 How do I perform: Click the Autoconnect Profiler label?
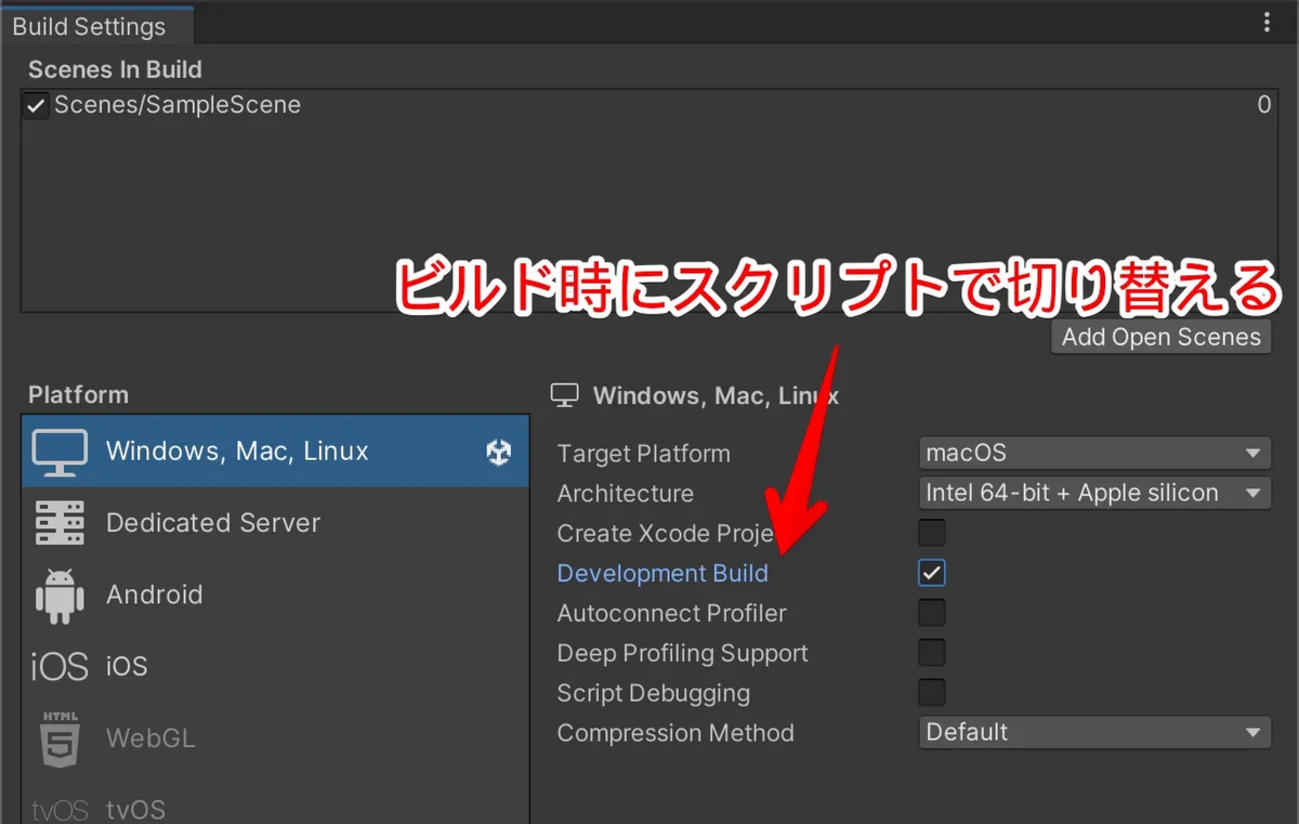point(671,613)
